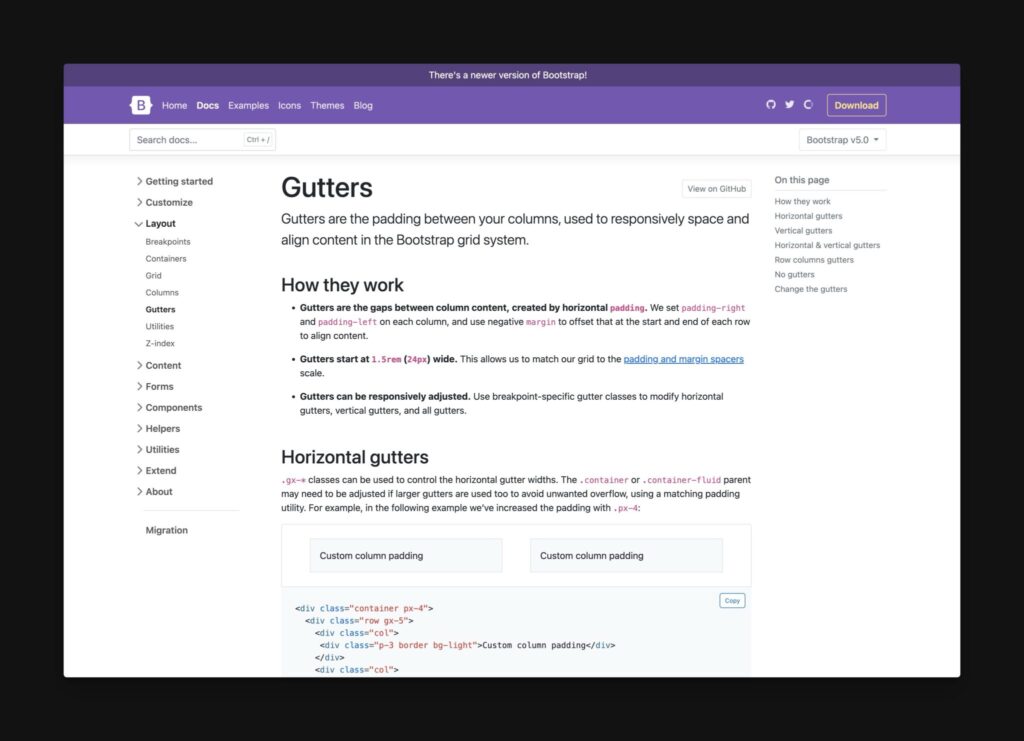The height and width of the screenshot is (741, 1024).
Task: Open the Migration sidebar link
Action: click(167, 530)
